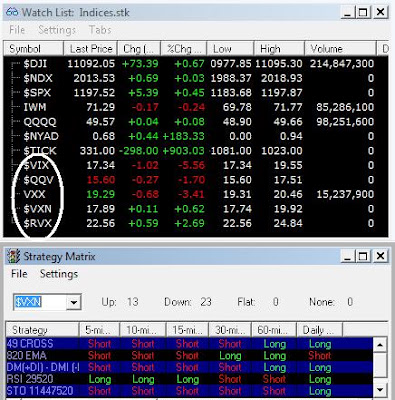Select the IWM symbol row
Screen dimensions: 395x400
[x=196, y=107]
